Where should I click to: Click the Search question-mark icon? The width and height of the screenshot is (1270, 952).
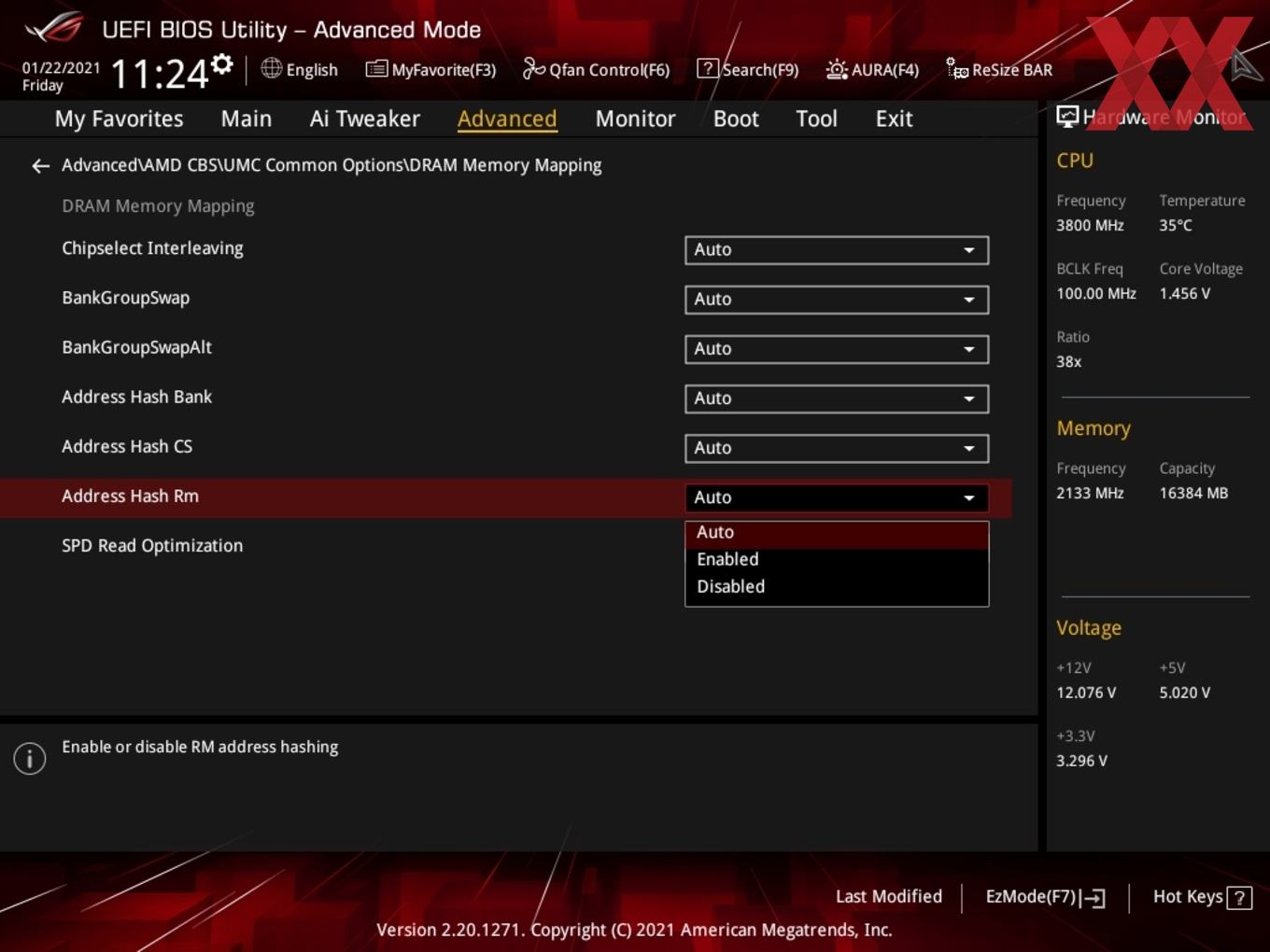point(708,69)
